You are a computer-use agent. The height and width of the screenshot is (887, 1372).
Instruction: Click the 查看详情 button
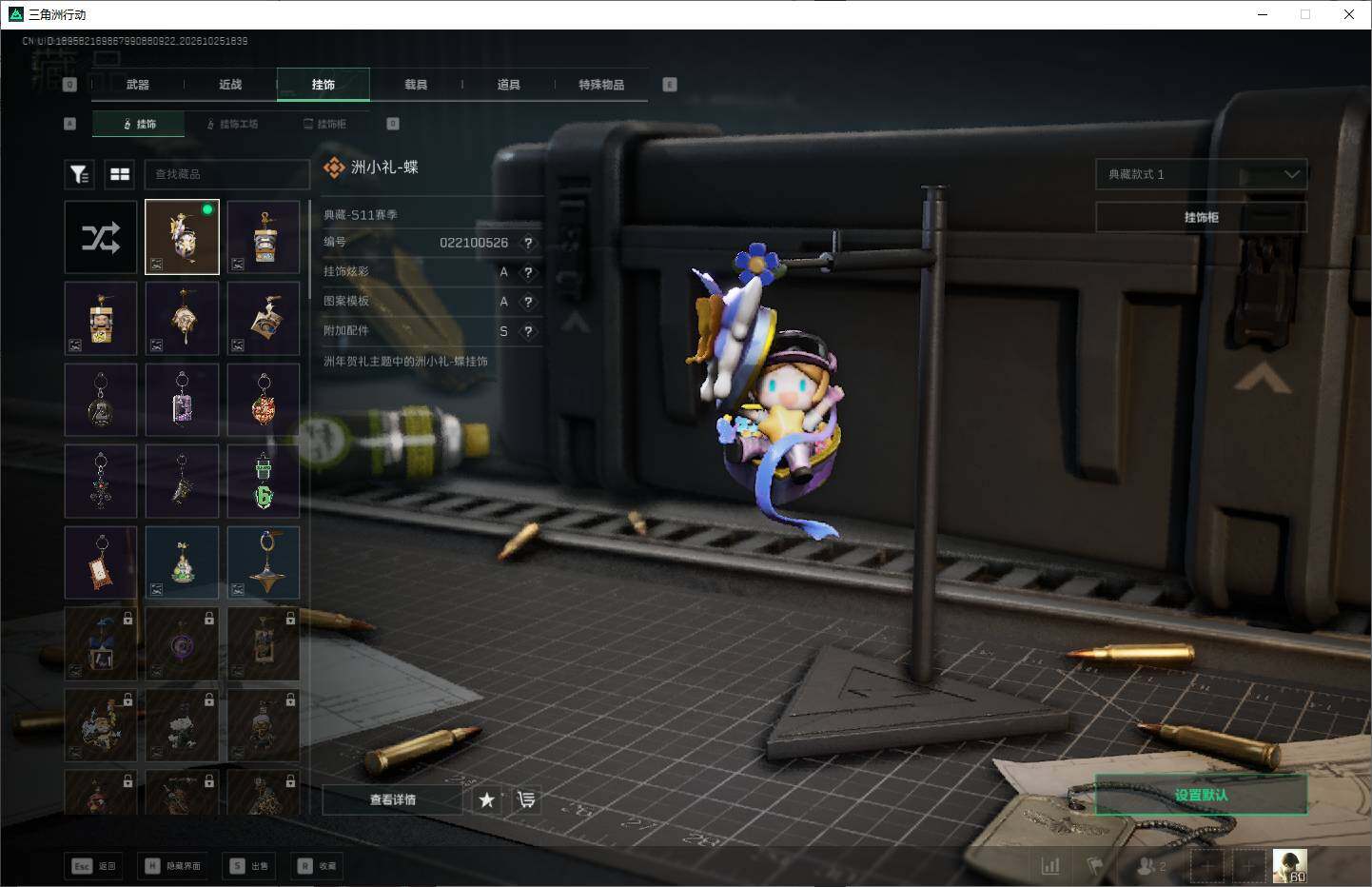click(393, 799)
